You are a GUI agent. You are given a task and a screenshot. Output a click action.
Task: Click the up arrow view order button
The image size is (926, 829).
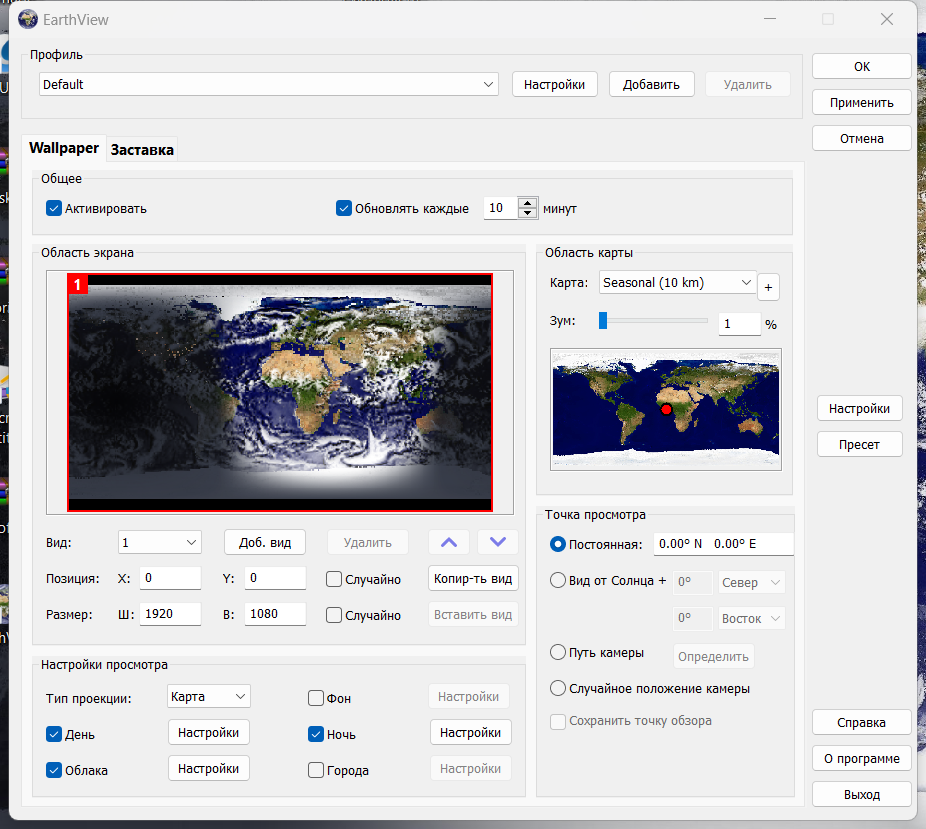[449, 542]
